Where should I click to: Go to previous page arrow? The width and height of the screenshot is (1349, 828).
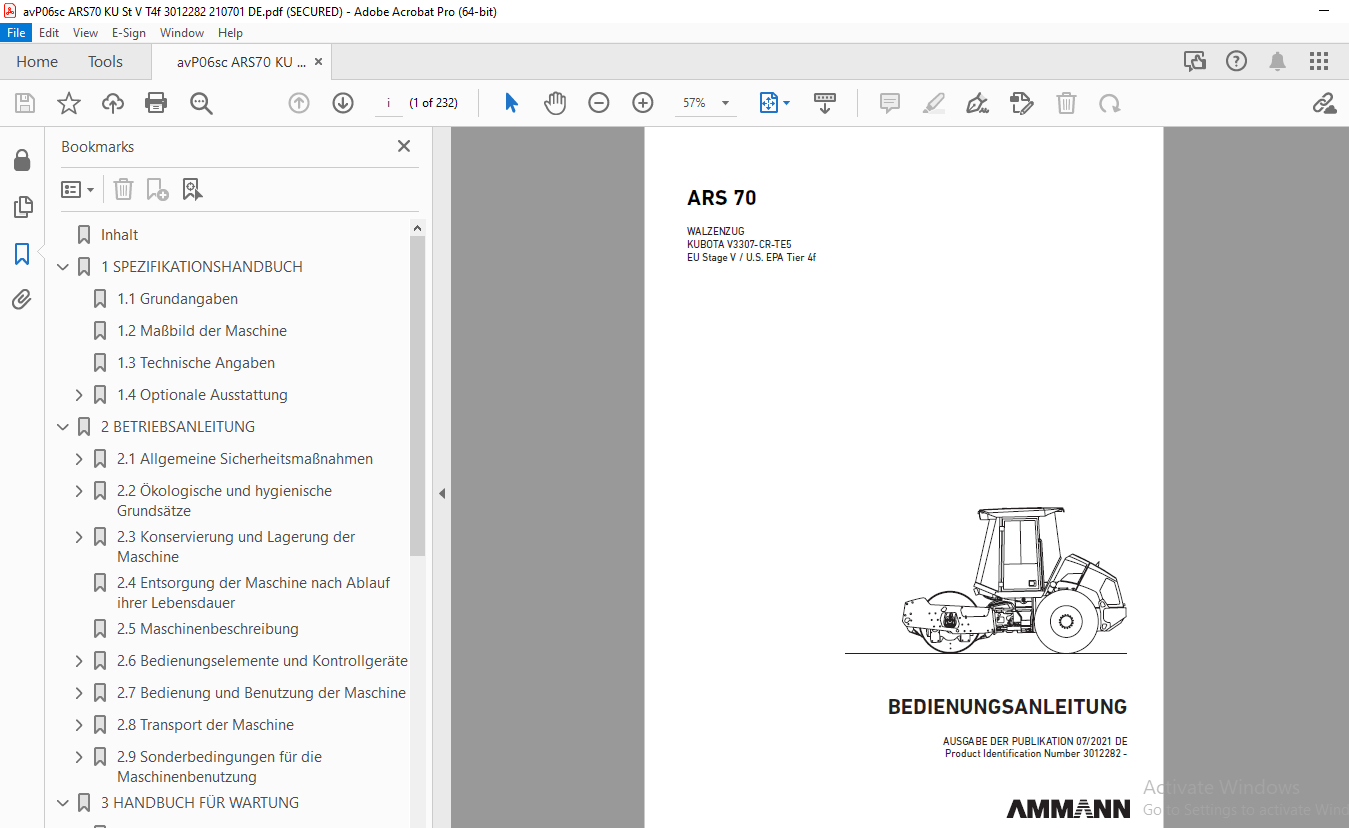coord(299,103)
